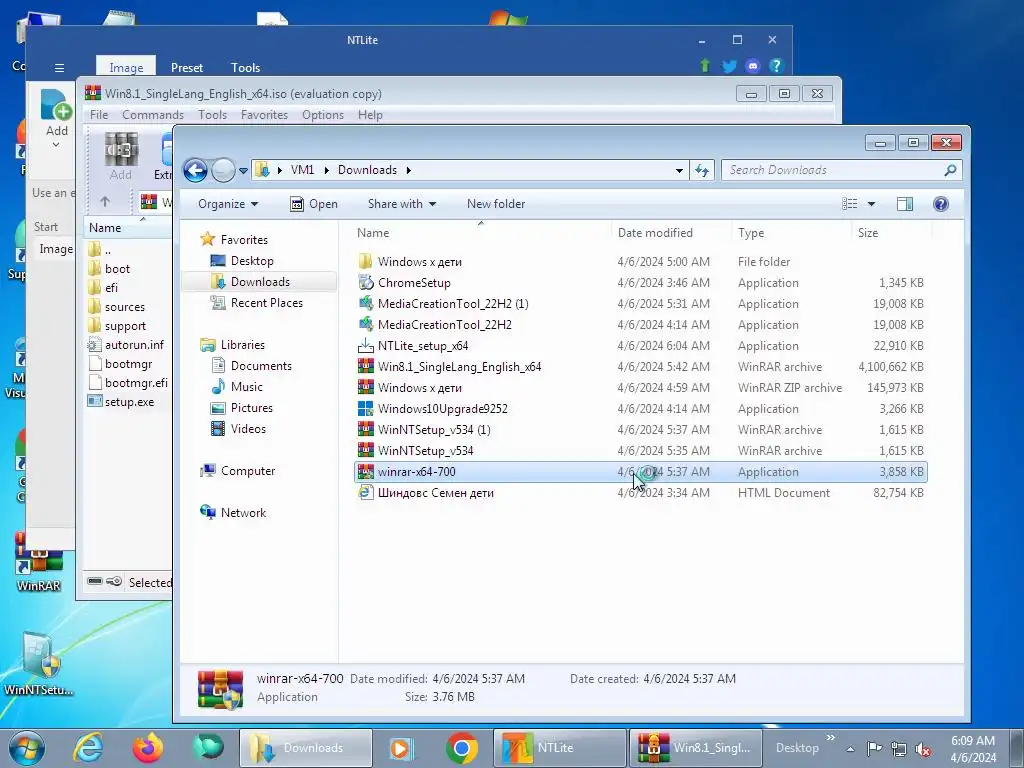
Task: Go up one level in WinRAR
Action: click(x=104, y=201)
